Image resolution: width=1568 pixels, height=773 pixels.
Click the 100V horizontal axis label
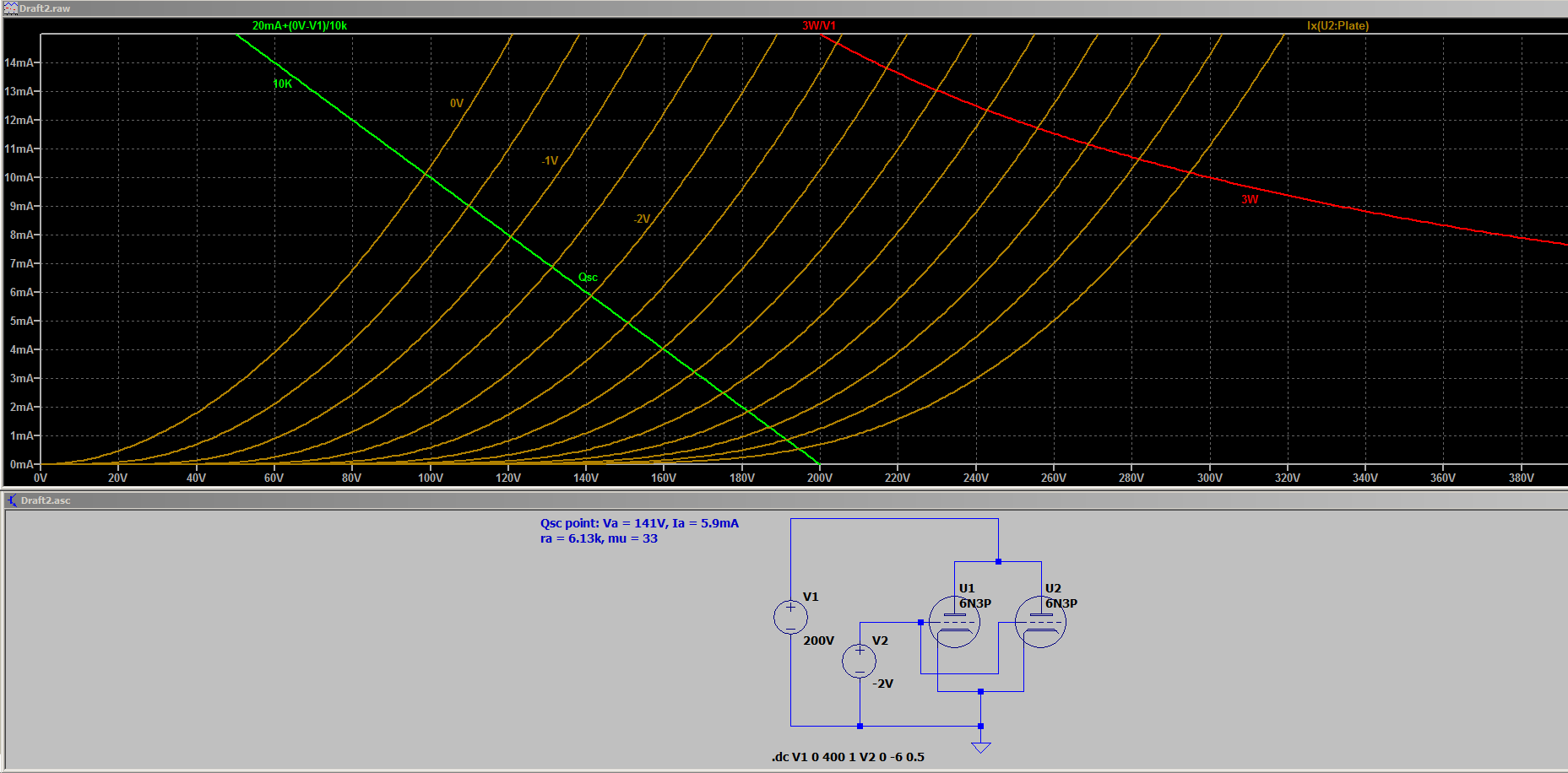pos(430,478)
